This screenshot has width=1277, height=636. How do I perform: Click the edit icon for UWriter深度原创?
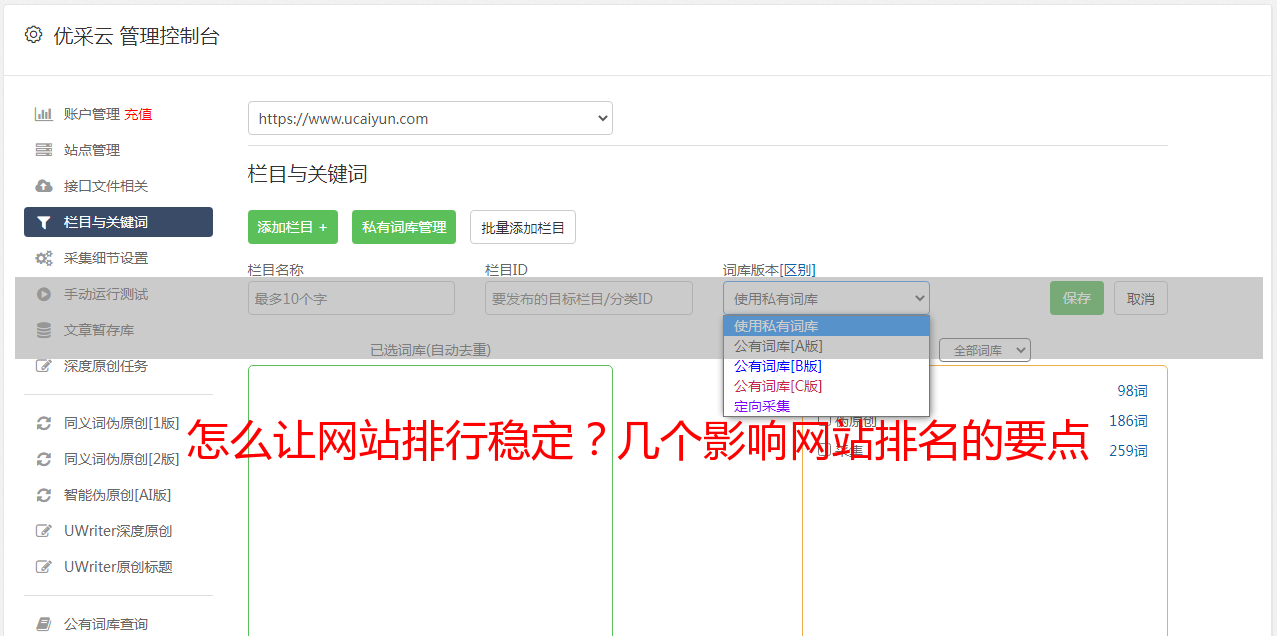[x=44, y=531]
